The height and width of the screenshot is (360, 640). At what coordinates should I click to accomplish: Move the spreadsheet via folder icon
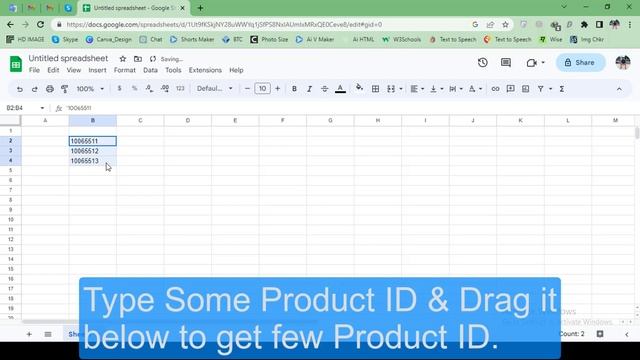(x=138, y=59)
